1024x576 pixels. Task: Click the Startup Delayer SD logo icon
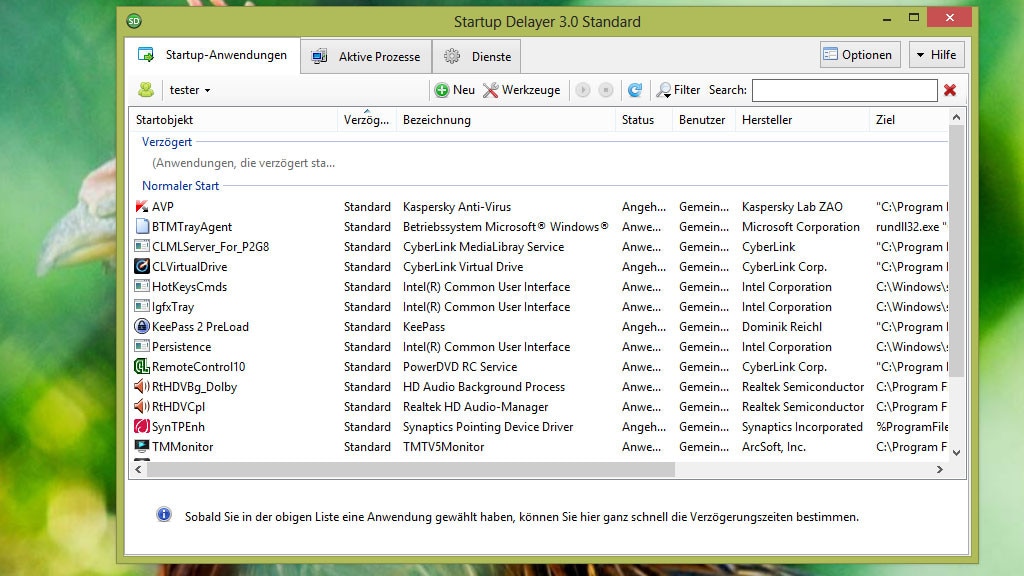click(134, 21)
